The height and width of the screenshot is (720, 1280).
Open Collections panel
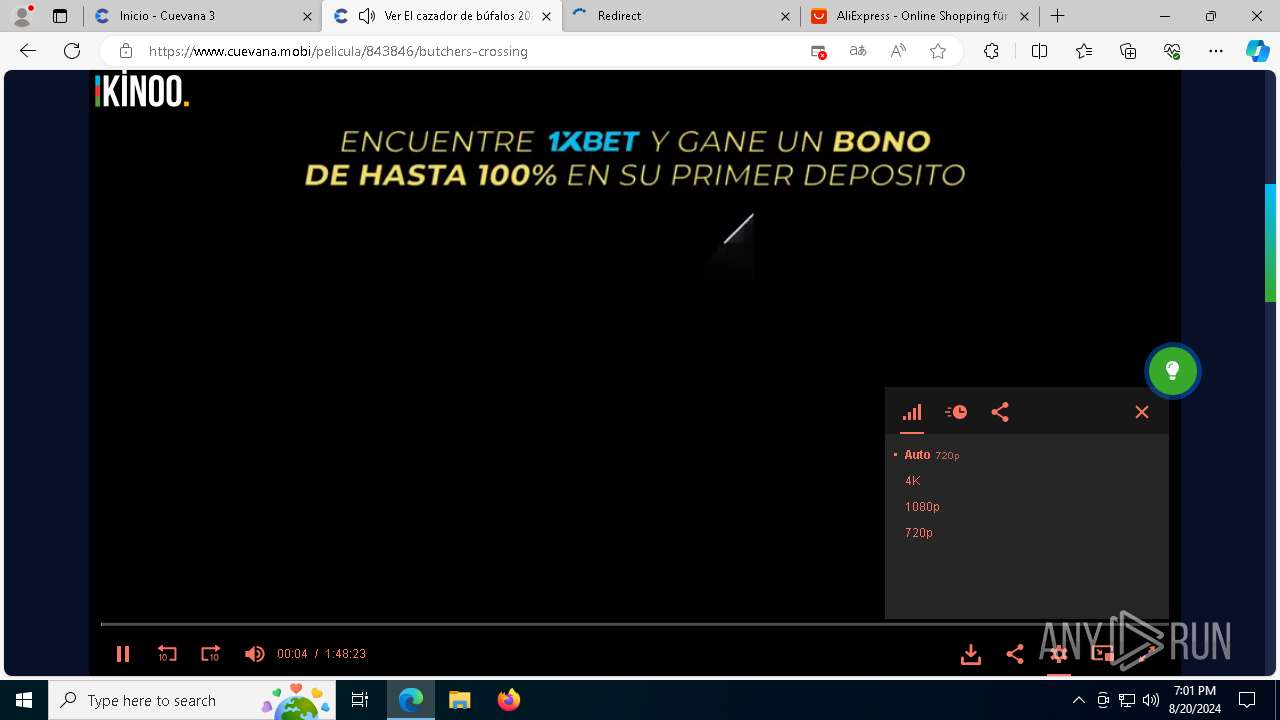1128,51
